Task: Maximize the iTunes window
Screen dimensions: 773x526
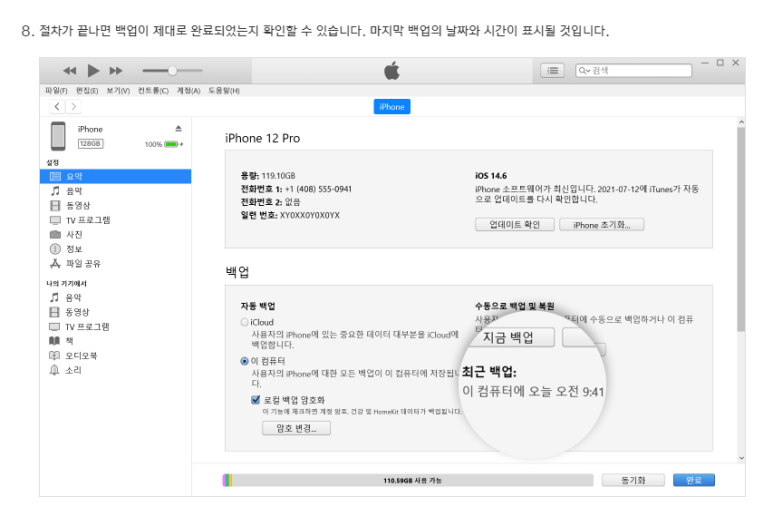Action: tap(720, 63)
